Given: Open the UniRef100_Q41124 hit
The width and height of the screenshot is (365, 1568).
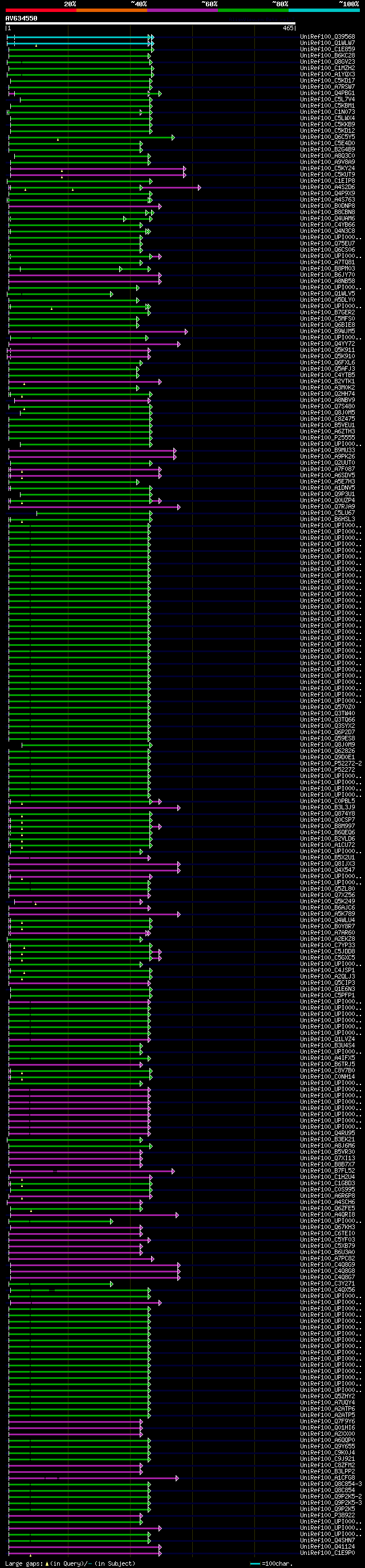Looking at the screenshot, I should pos(327,1547).
